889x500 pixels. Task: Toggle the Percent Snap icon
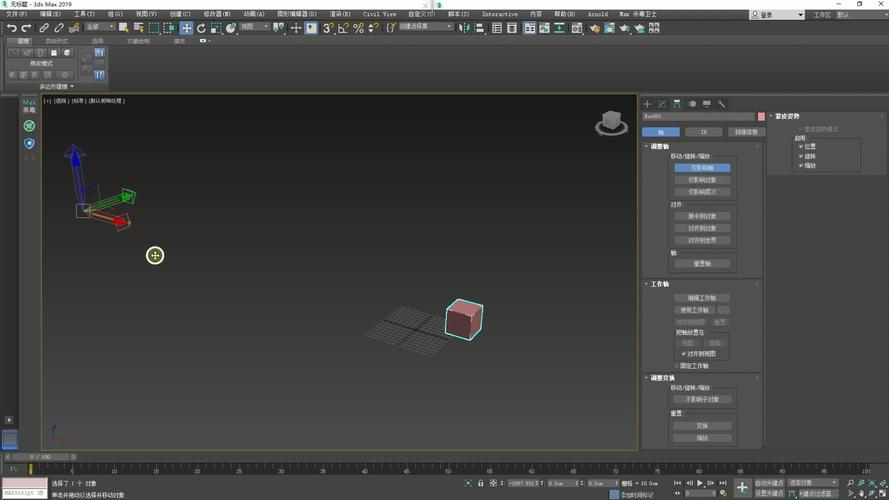pos(358,28)
